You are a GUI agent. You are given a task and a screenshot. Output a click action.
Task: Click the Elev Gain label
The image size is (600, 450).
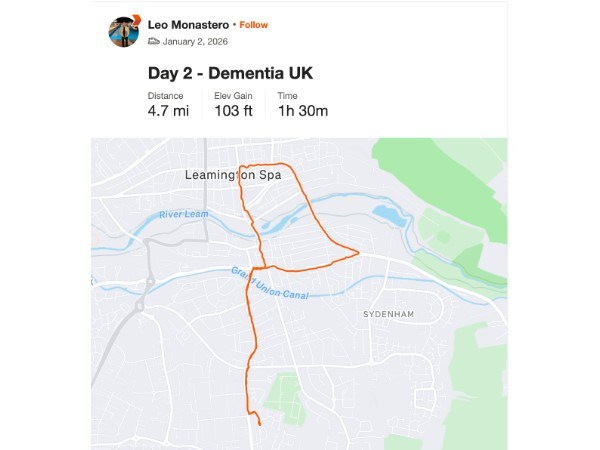point(232,96)
